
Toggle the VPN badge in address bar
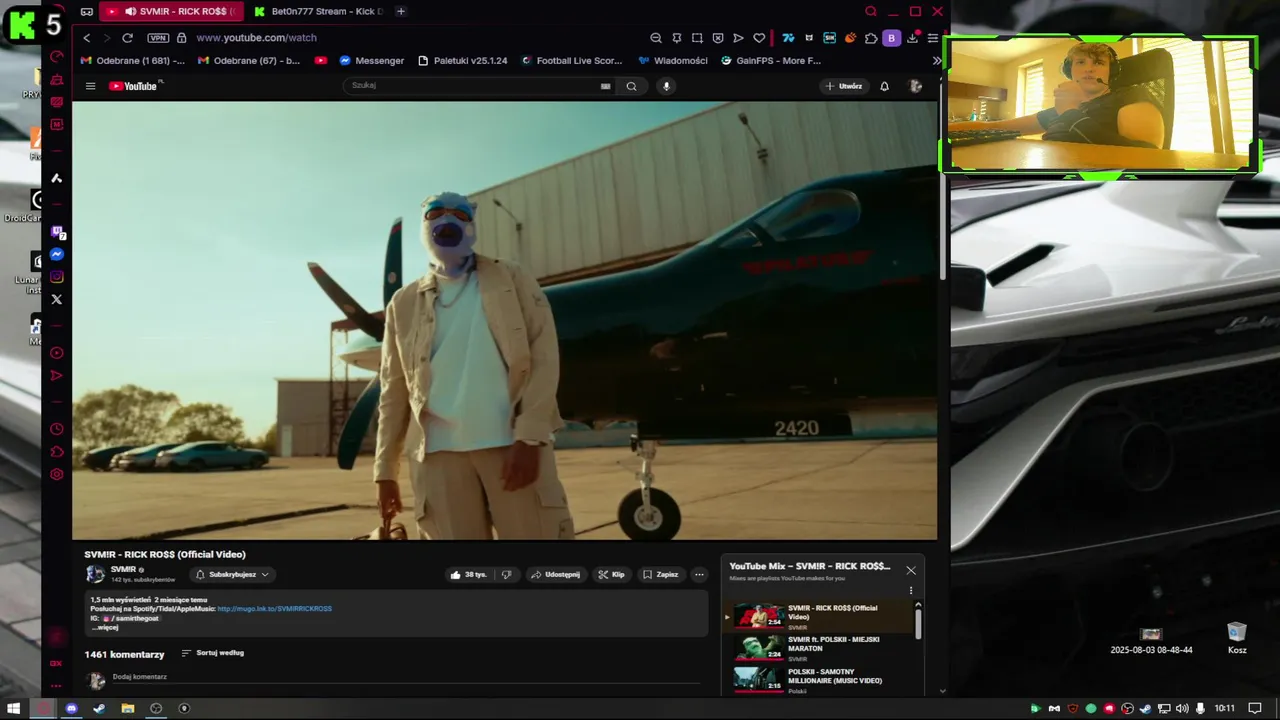coord(158,38)
